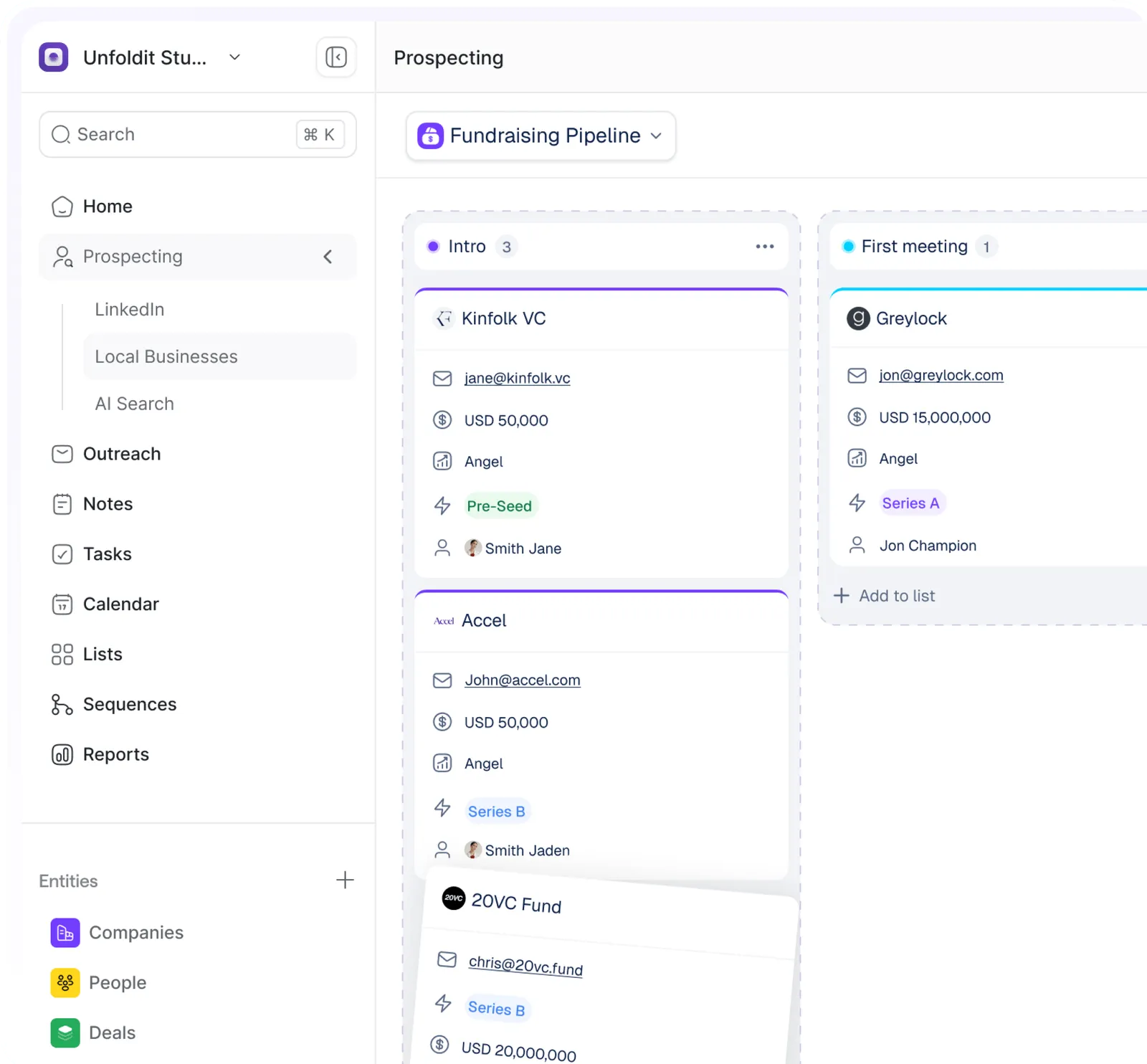This screenshot has width=1147, height=1064.
Task: Open the Reports section
Action: click(x=116, y=755)
